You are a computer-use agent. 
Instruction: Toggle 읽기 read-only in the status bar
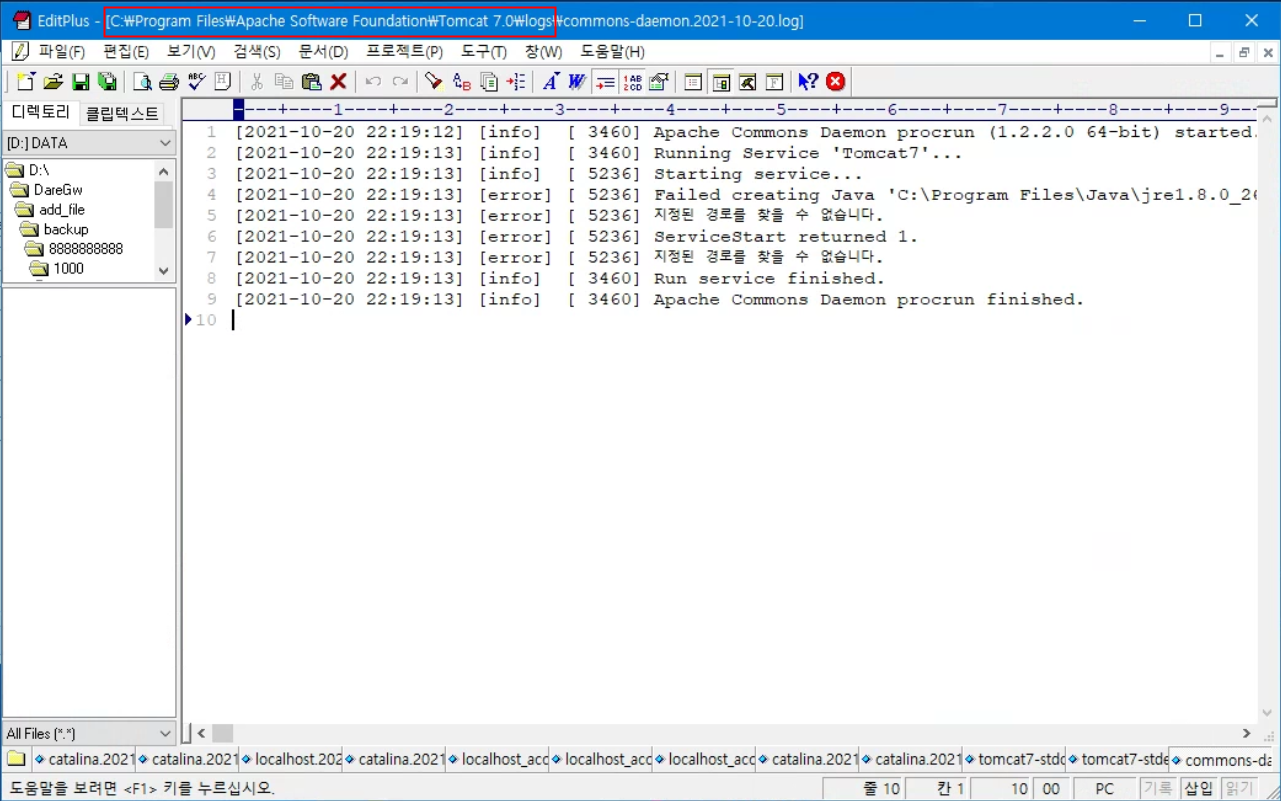[1238, 789]
